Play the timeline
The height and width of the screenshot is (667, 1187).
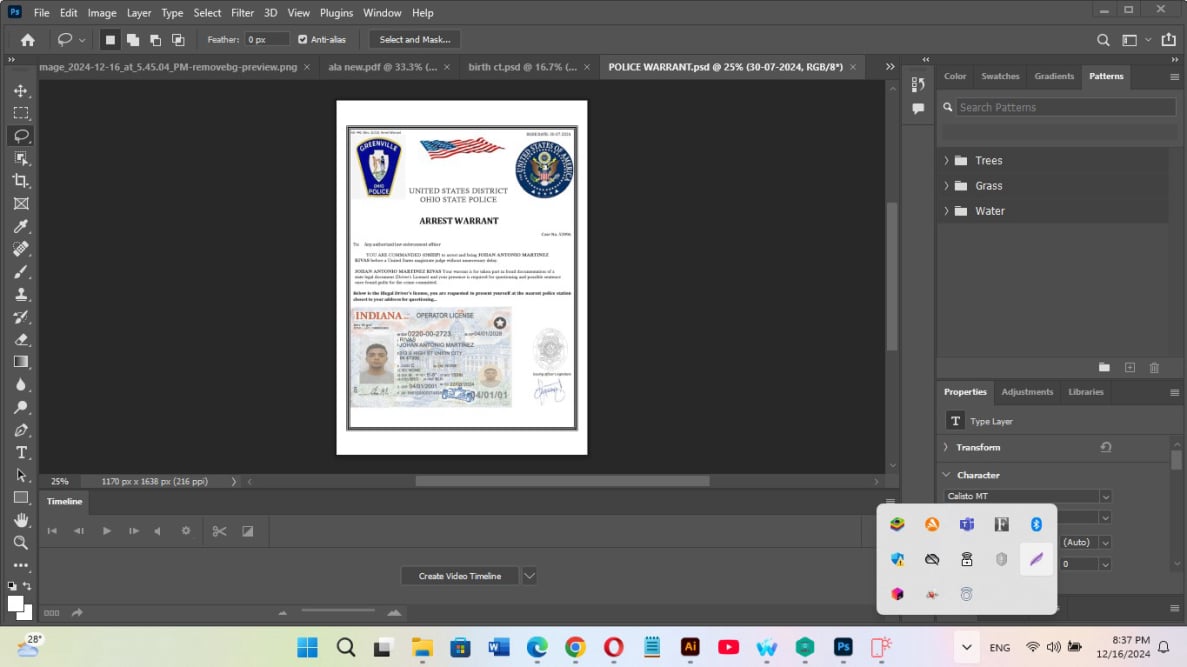click(x=107, y=531)
